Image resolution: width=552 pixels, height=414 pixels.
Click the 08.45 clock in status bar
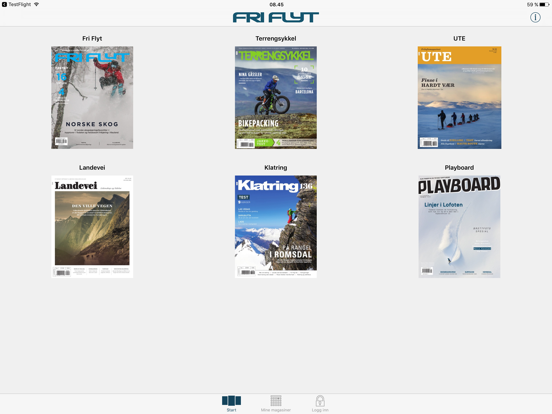pyautogui.click(x=276, y=5)
